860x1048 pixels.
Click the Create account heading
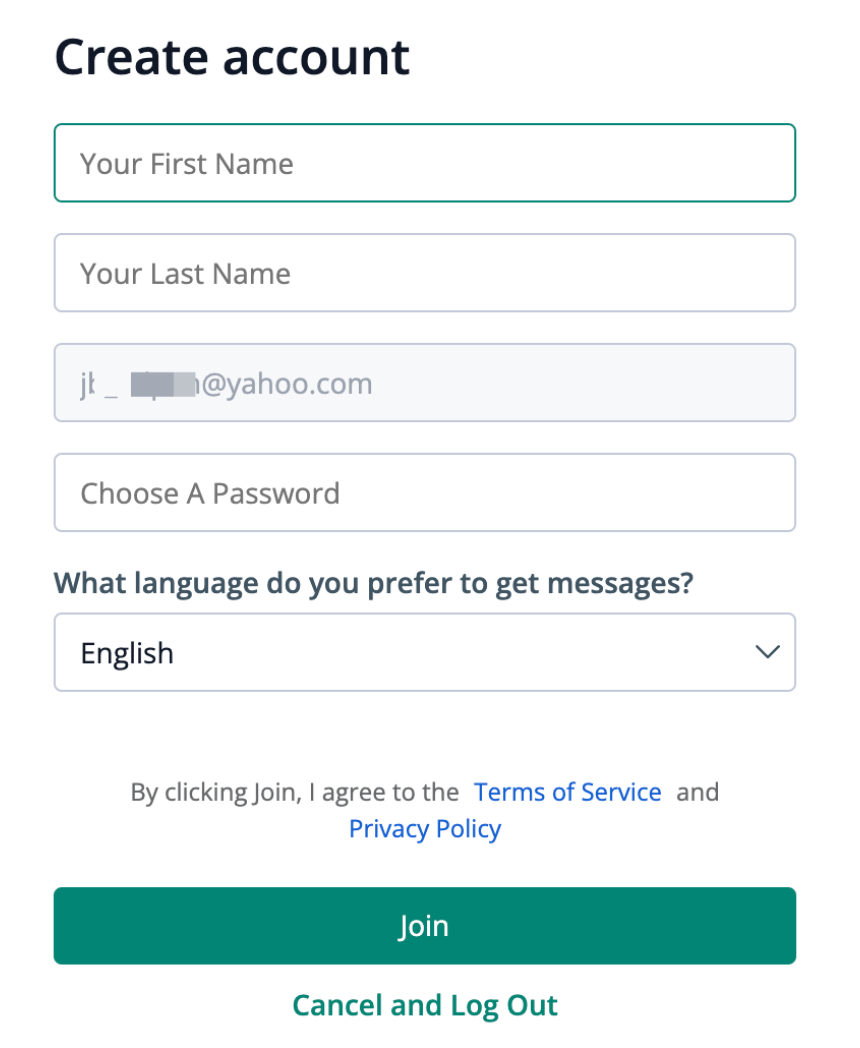point(232,57)
